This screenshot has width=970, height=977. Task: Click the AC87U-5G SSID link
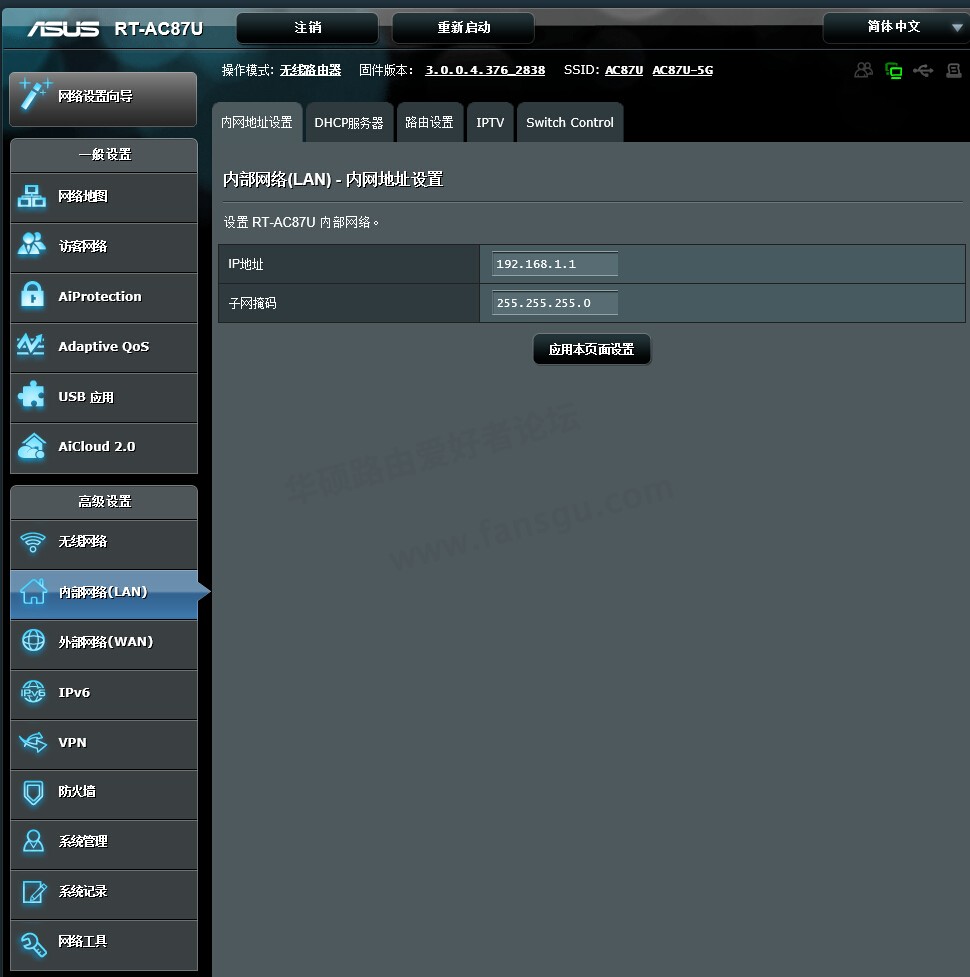pos(683,70)
